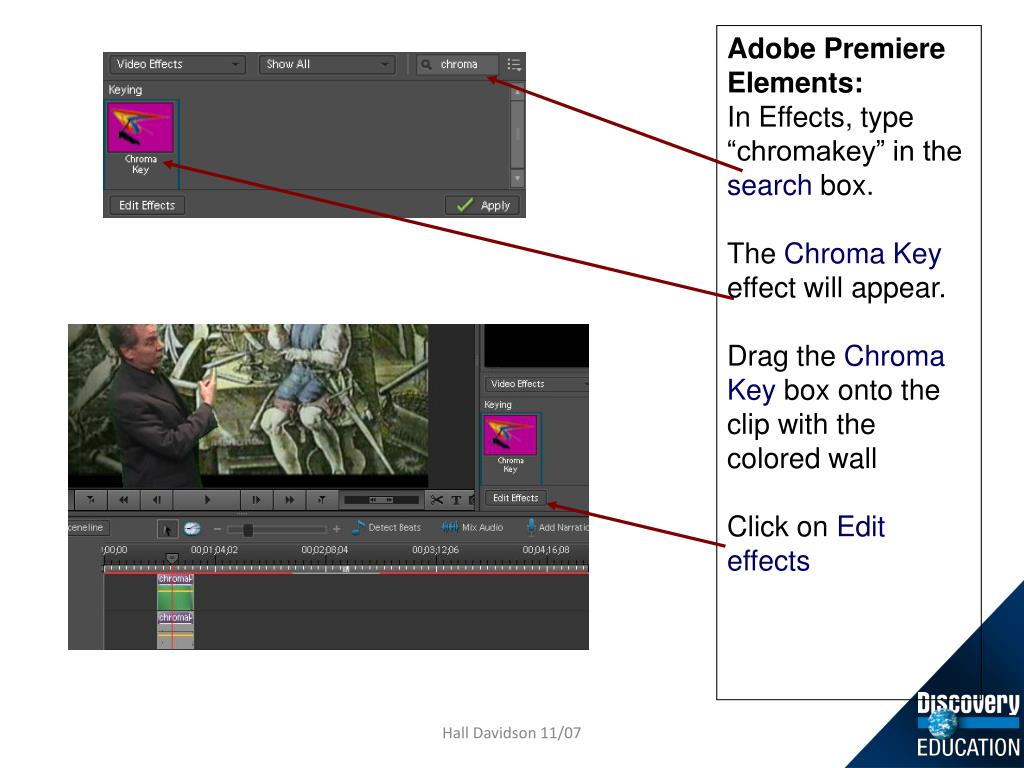Click the Step Forward one frame button
Screen dimensions: 1024x768
[257, 499]
